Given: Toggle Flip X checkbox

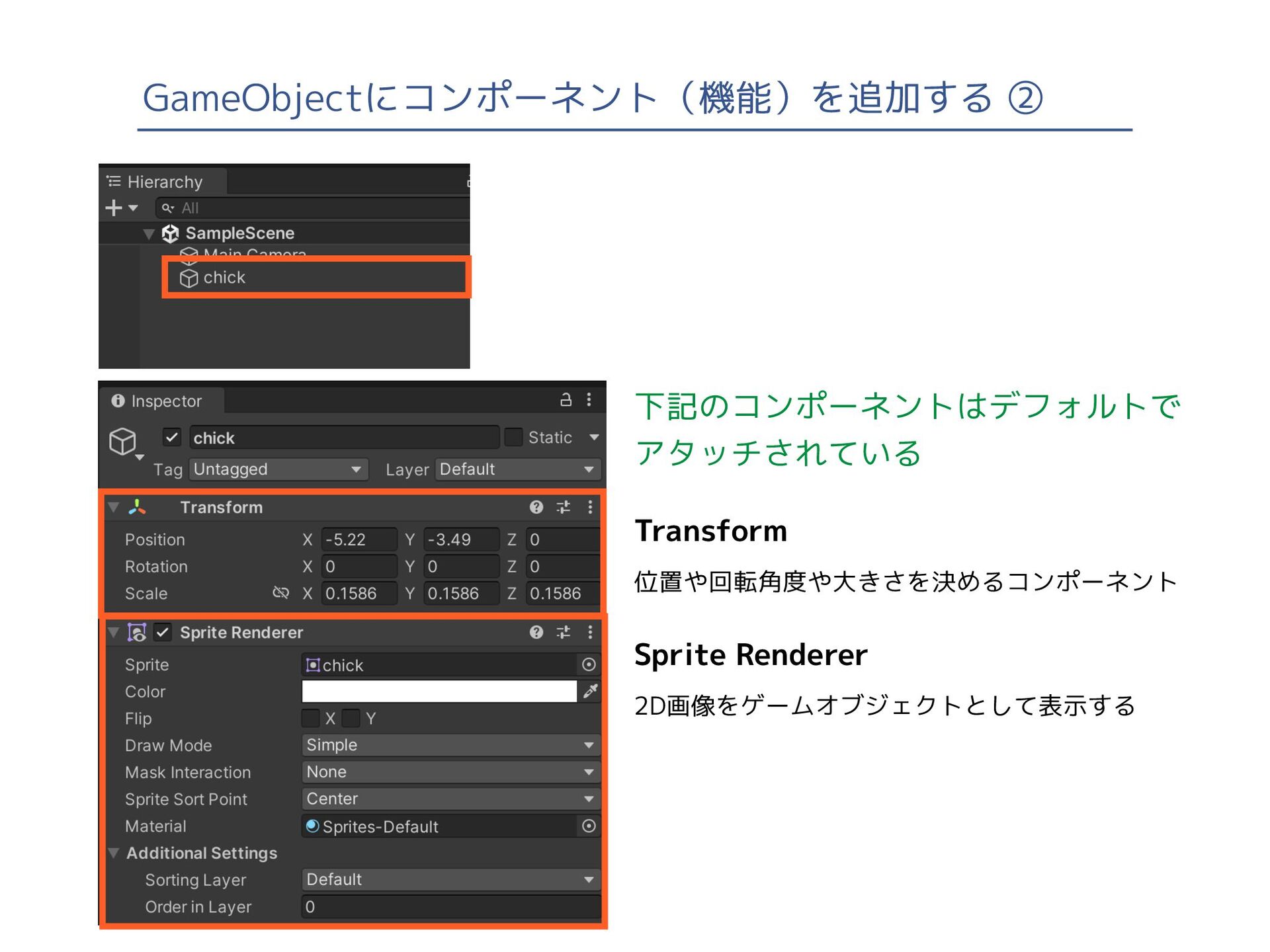Looking at the screenshot, I should (310, 718).
